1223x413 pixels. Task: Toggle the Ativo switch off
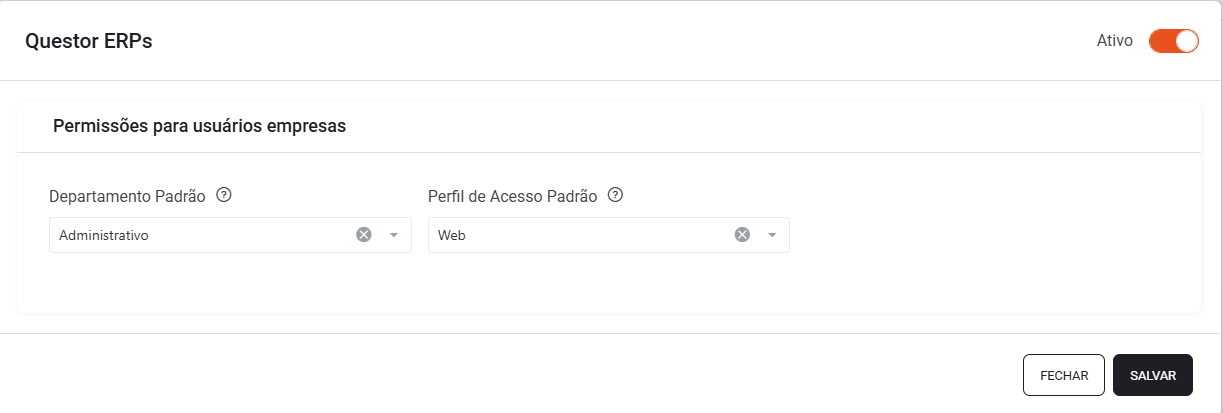tap(1173, 41)
